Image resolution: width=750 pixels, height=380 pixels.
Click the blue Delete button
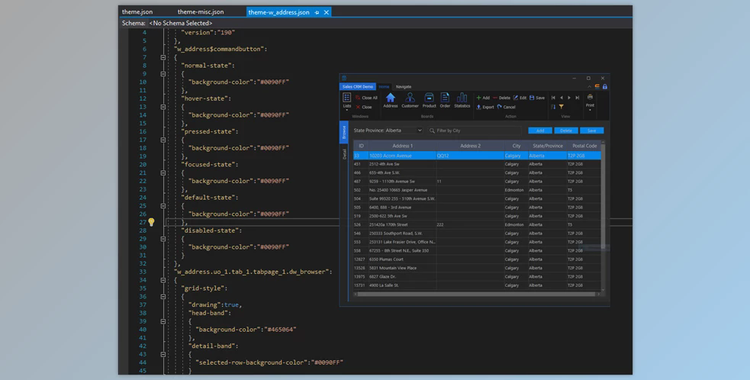tap(566, 130)
